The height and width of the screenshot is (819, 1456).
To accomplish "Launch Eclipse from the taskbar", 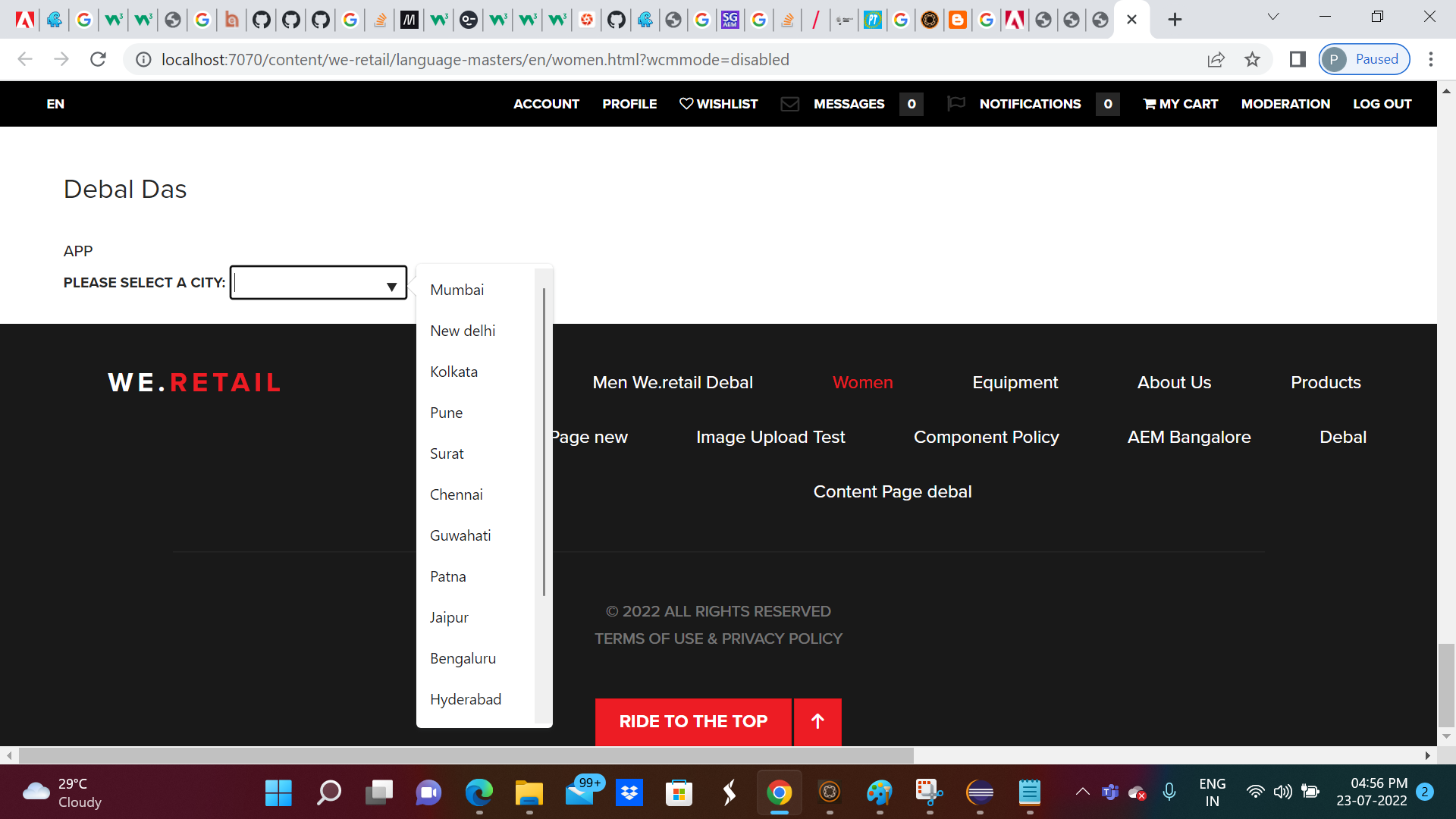I will click(x=979, y=793).
